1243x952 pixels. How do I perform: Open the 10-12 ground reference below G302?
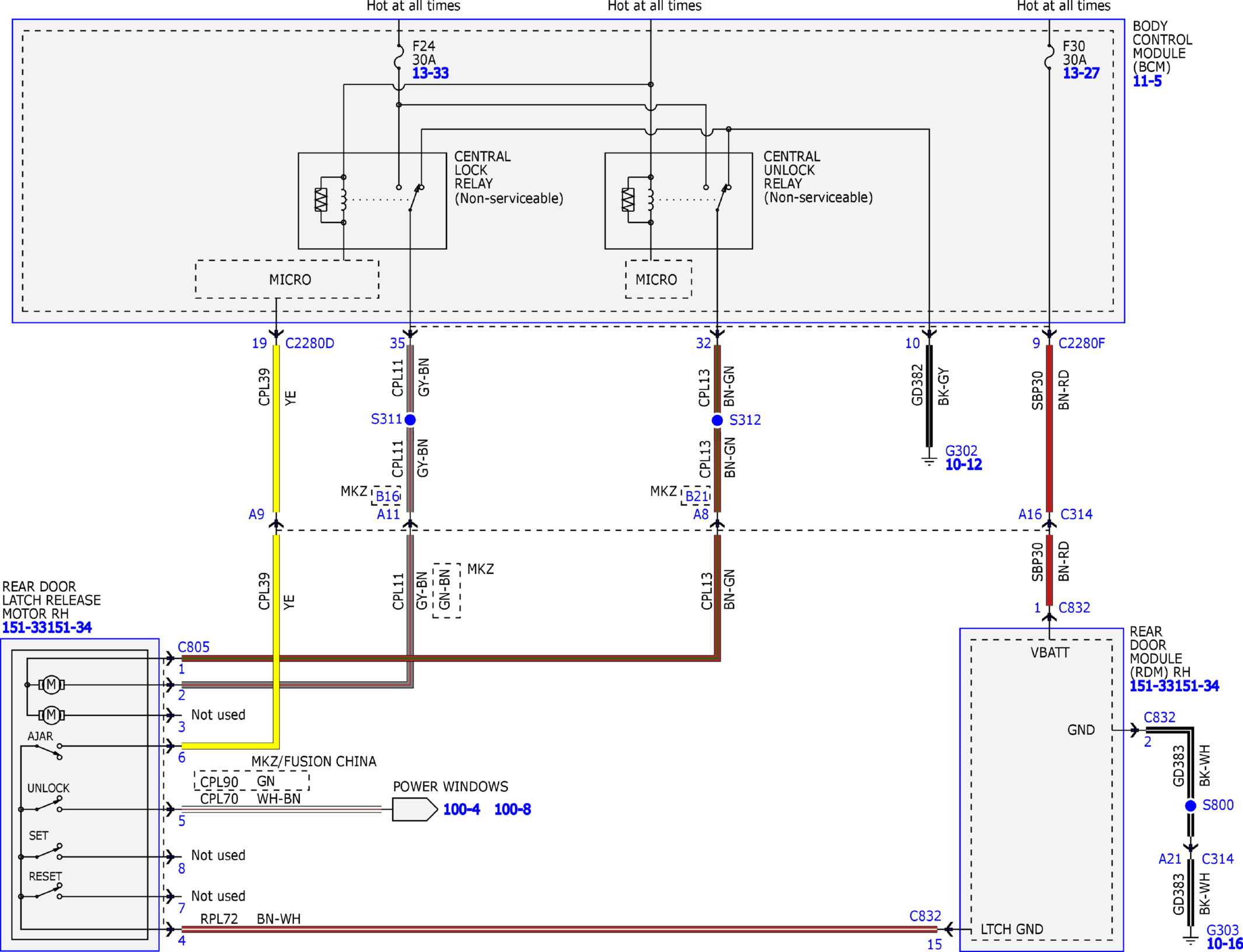coord(963,465)
